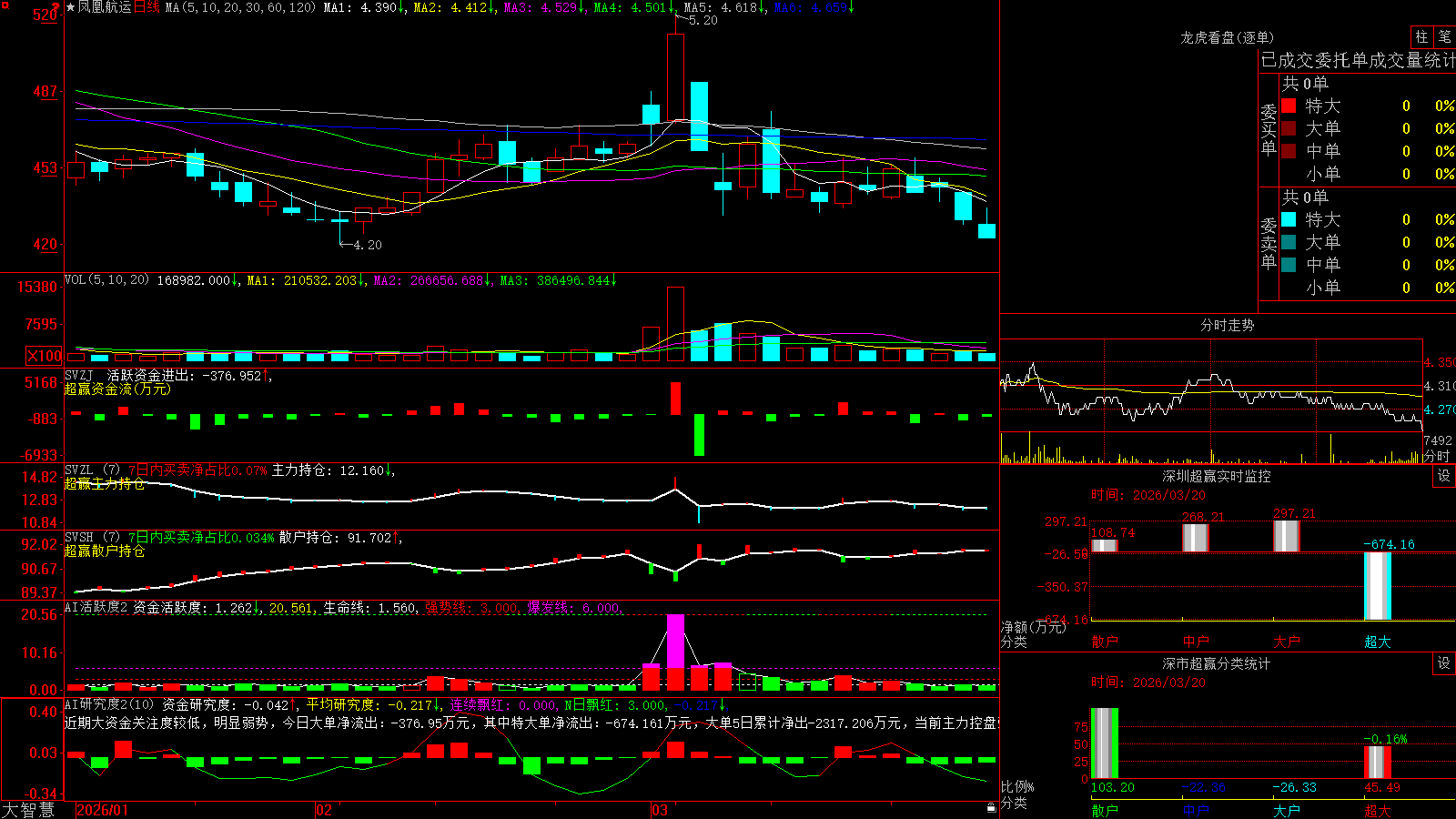Click the star marker before 凤凰航运
The width and height of the screenshot is (1456, 819).
point(71,7)
